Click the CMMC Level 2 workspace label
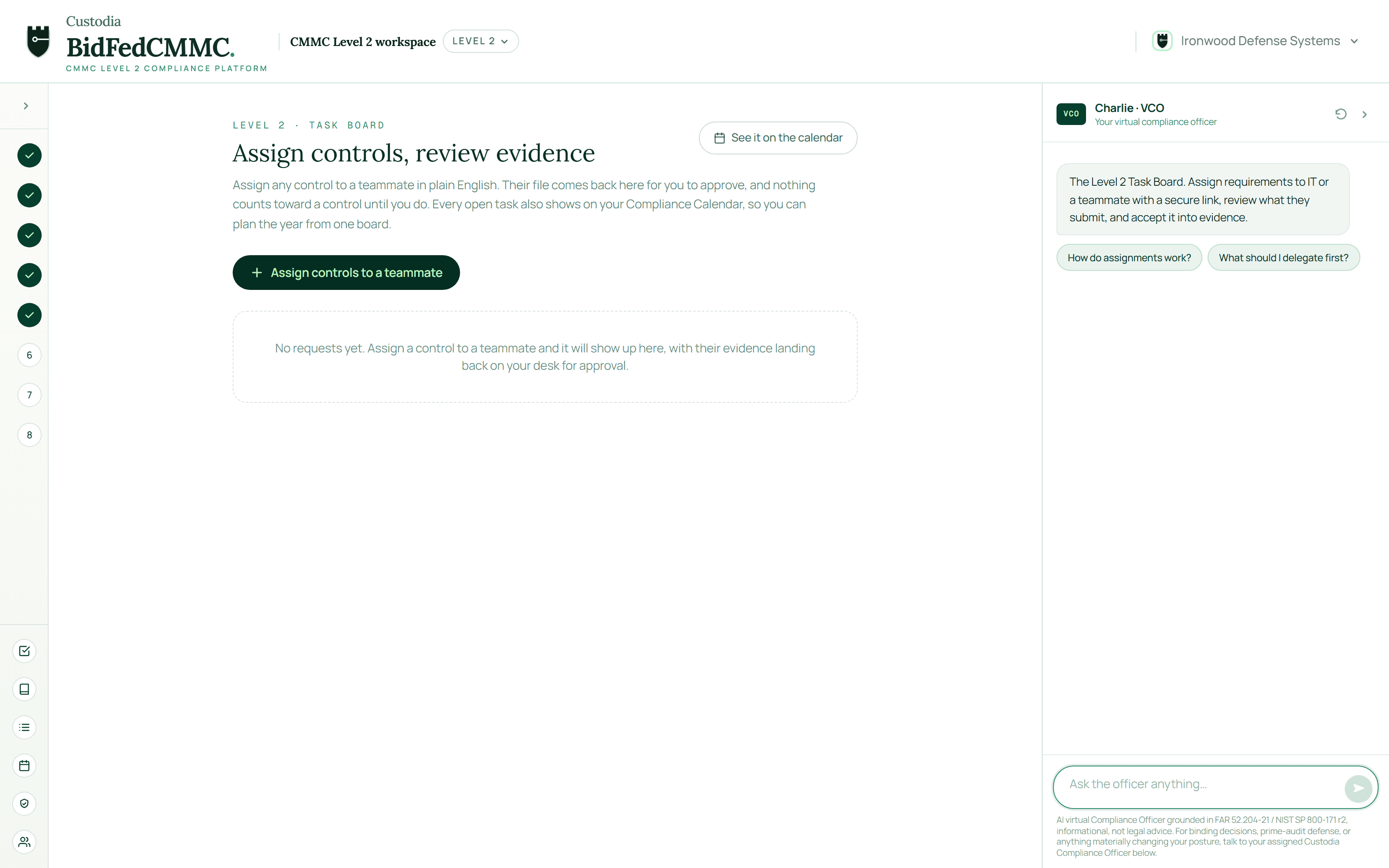Viewport: 1389px width, 868px height. [x=363, y=42]
